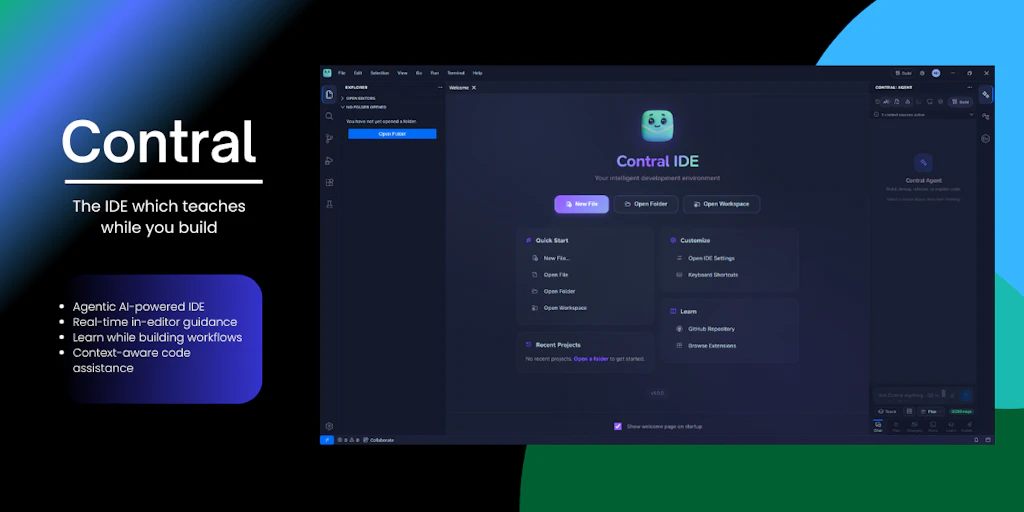Open the Terminal menu

point(456,73)
